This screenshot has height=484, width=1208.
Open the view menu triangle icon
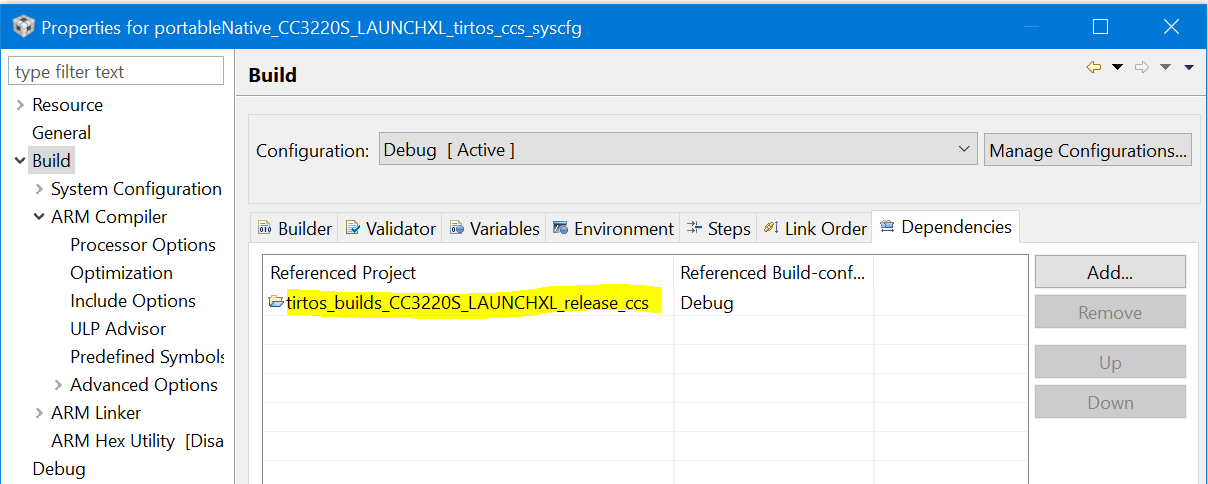coord(1189,67)
